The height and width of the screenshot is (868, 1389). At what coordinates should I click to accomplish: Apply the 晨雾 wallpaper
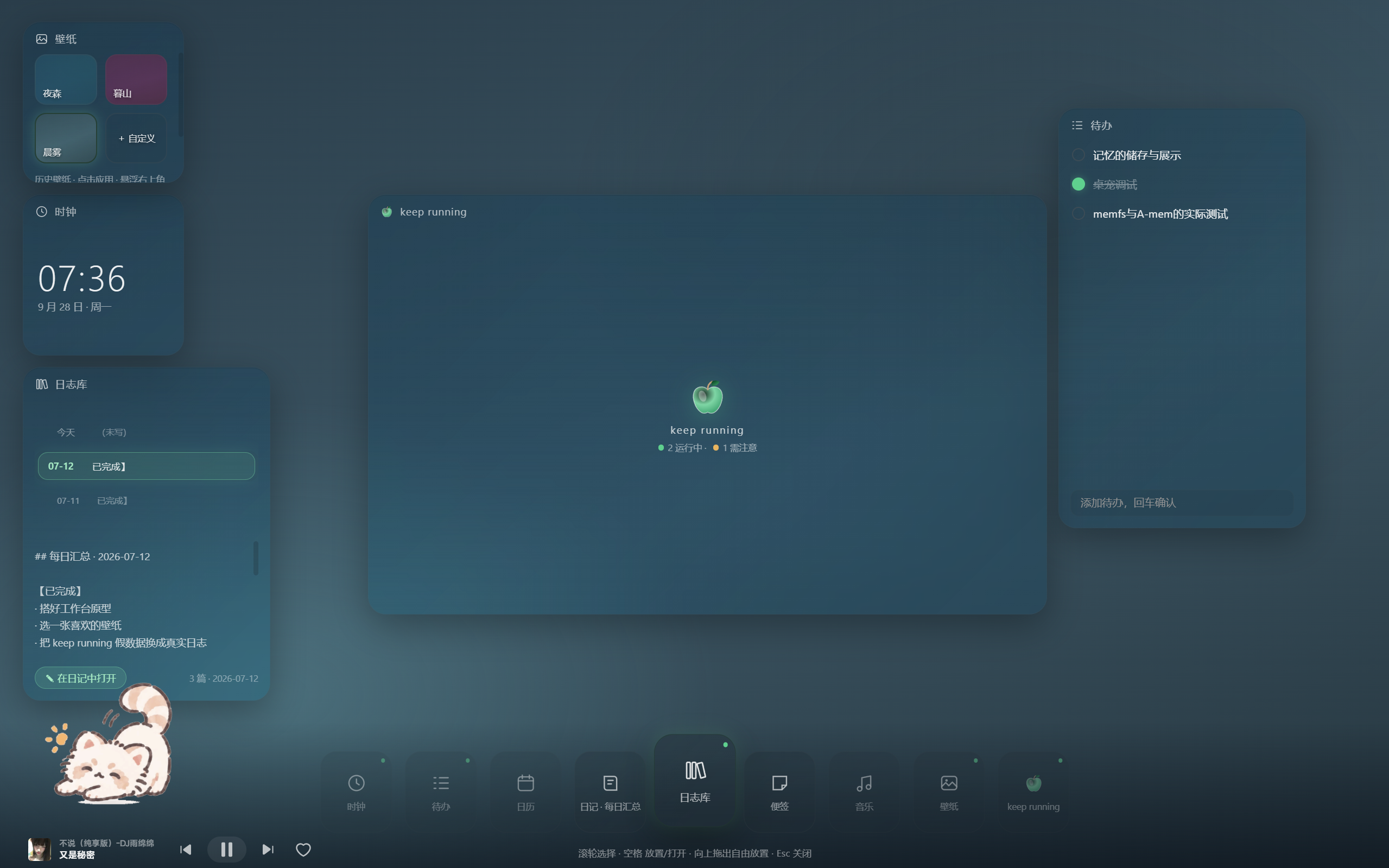[x=66, y=138]
